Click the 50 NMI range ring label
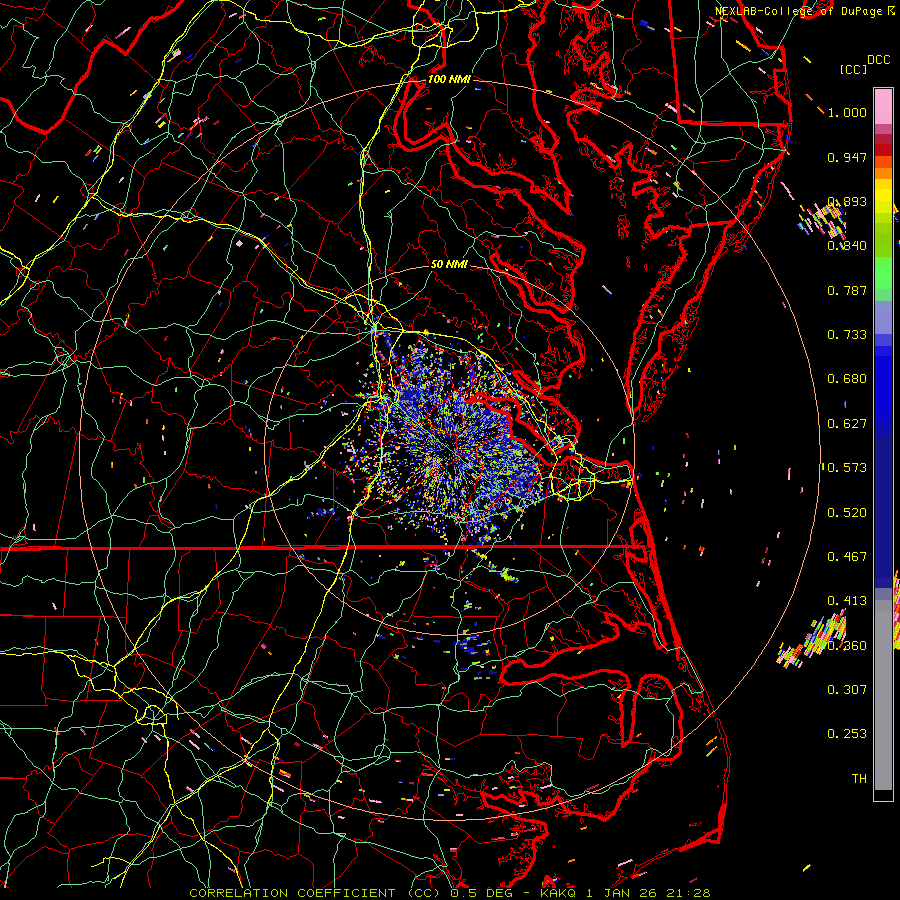The height and width of the screenshot is (900, 900). click(x=449, y=264)
